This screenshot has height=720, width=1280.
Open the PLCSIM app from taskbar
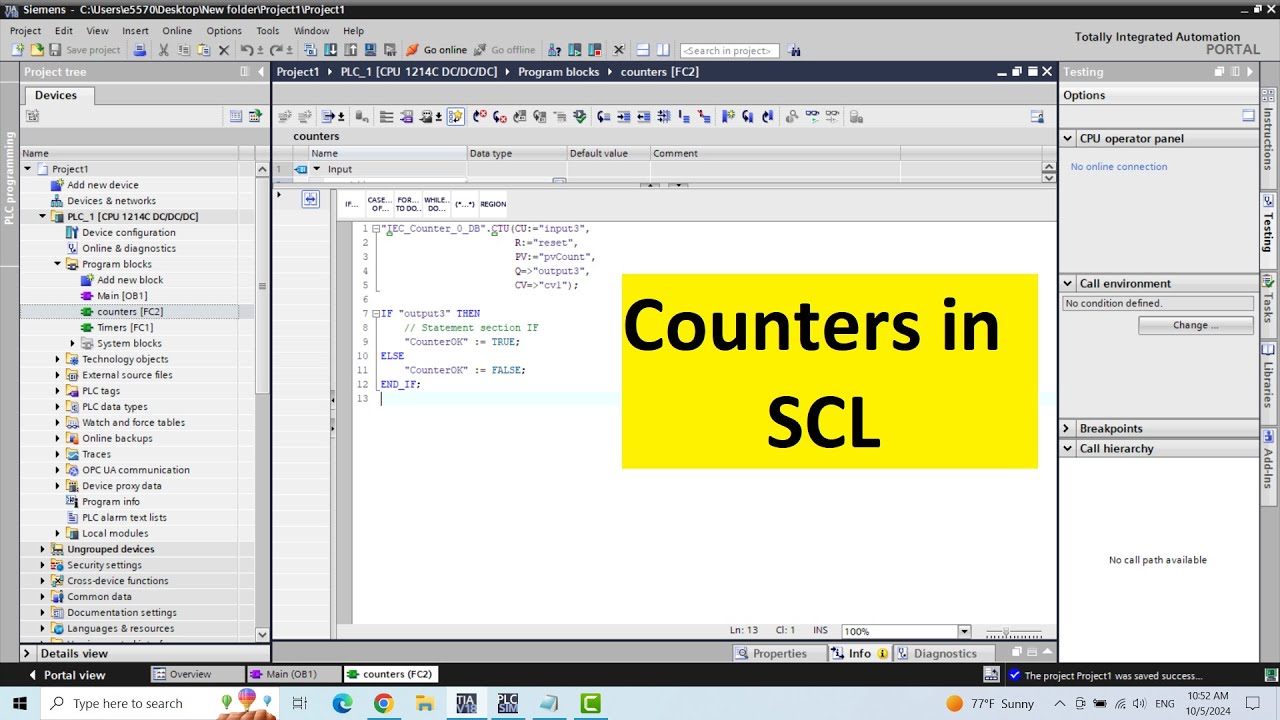[508, 703]
